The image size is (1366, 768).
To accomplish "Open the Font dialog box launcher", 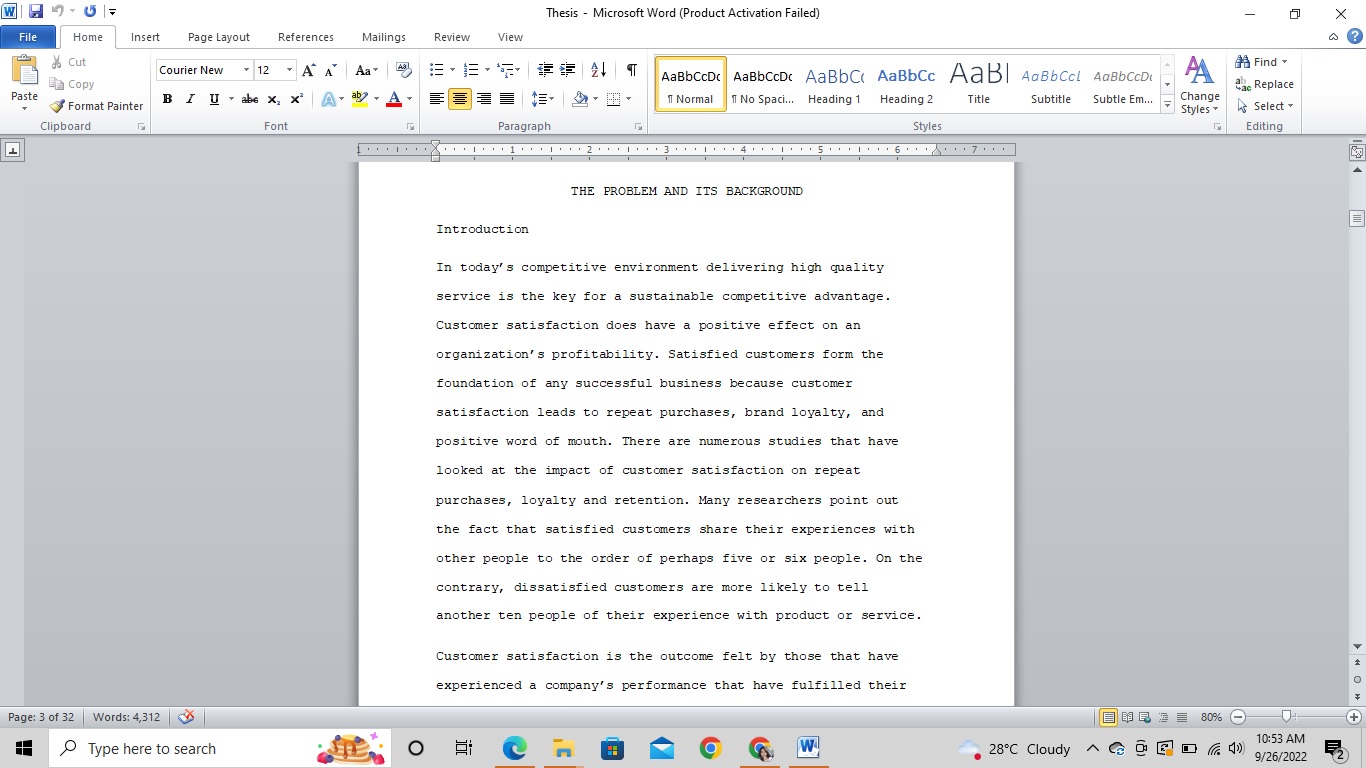I will [410, 127].
